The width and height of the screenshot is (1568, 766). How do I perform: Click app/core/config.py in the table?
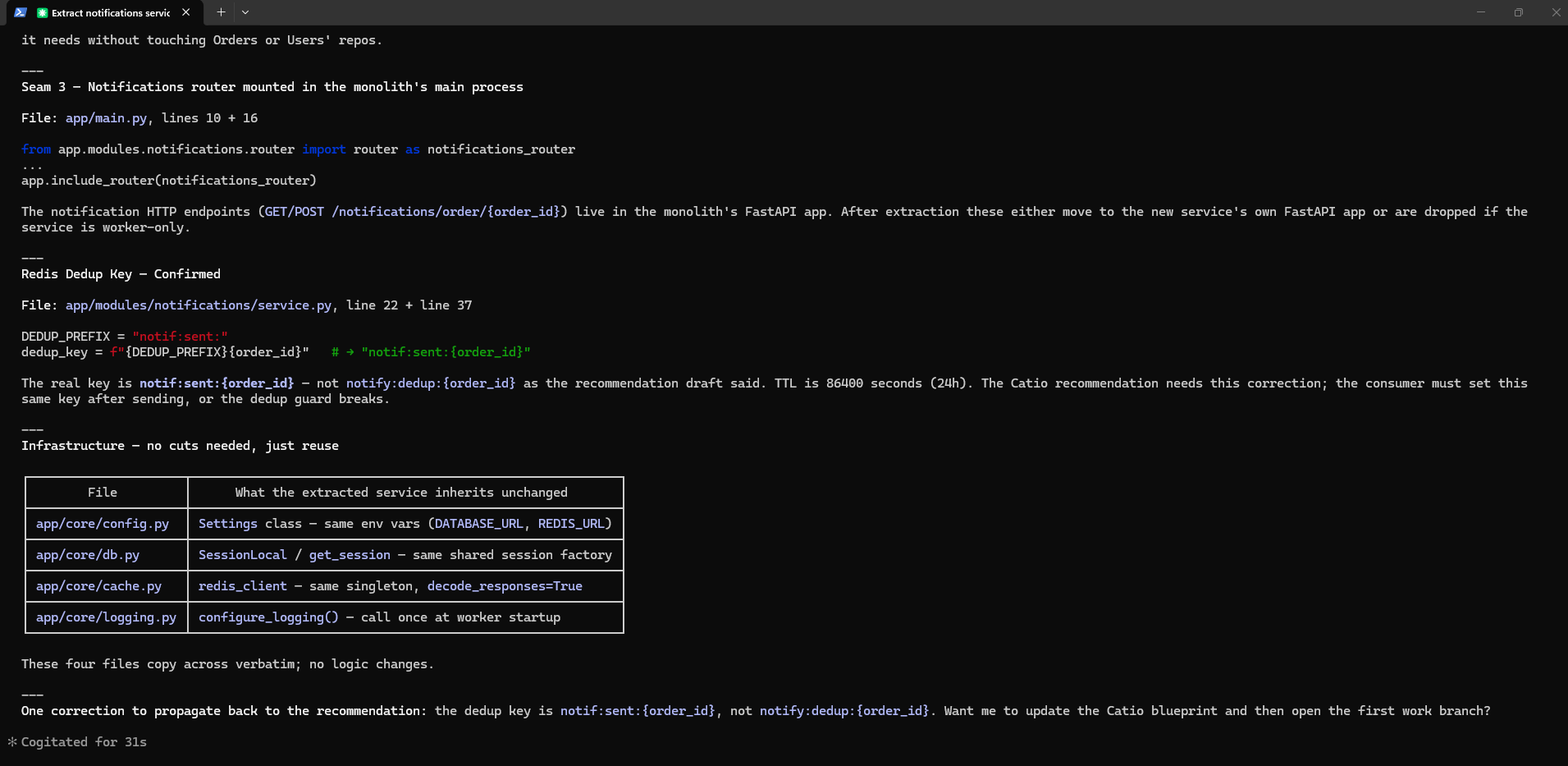tap(103, 524)
